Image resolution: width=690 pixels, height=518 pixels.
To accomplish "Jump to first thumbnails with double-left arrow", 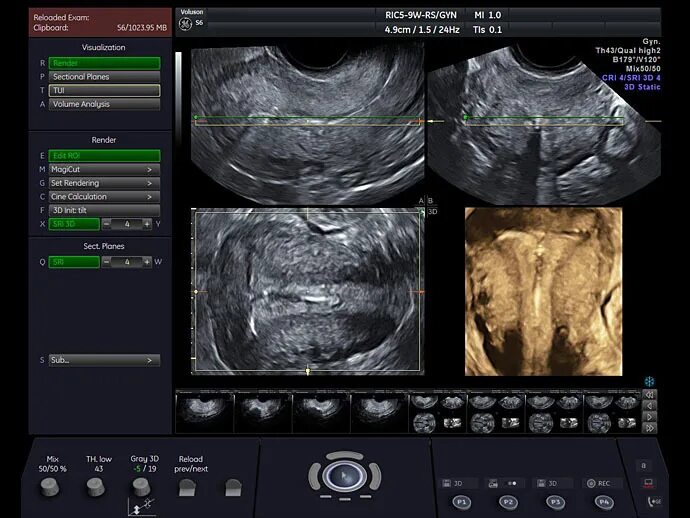I will pos(650,395).
